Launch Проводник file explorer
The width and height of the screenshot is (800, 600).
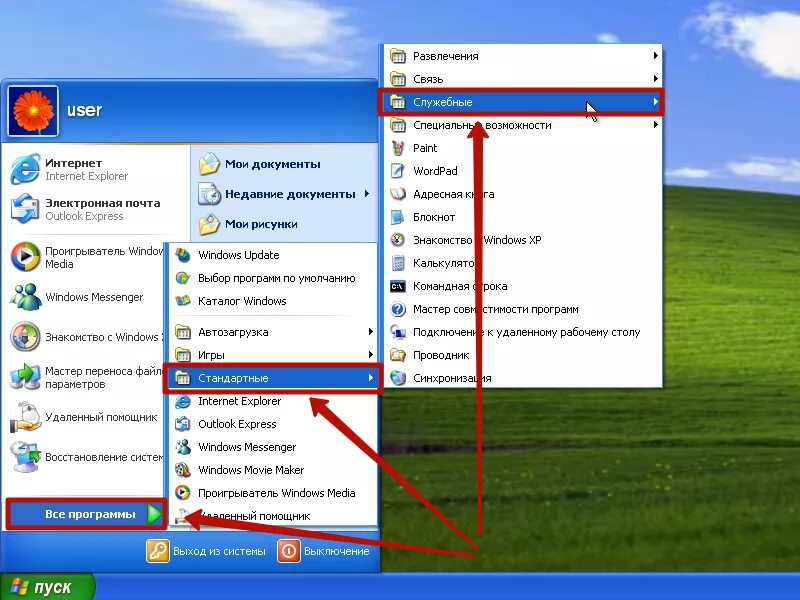click(523, 355)
